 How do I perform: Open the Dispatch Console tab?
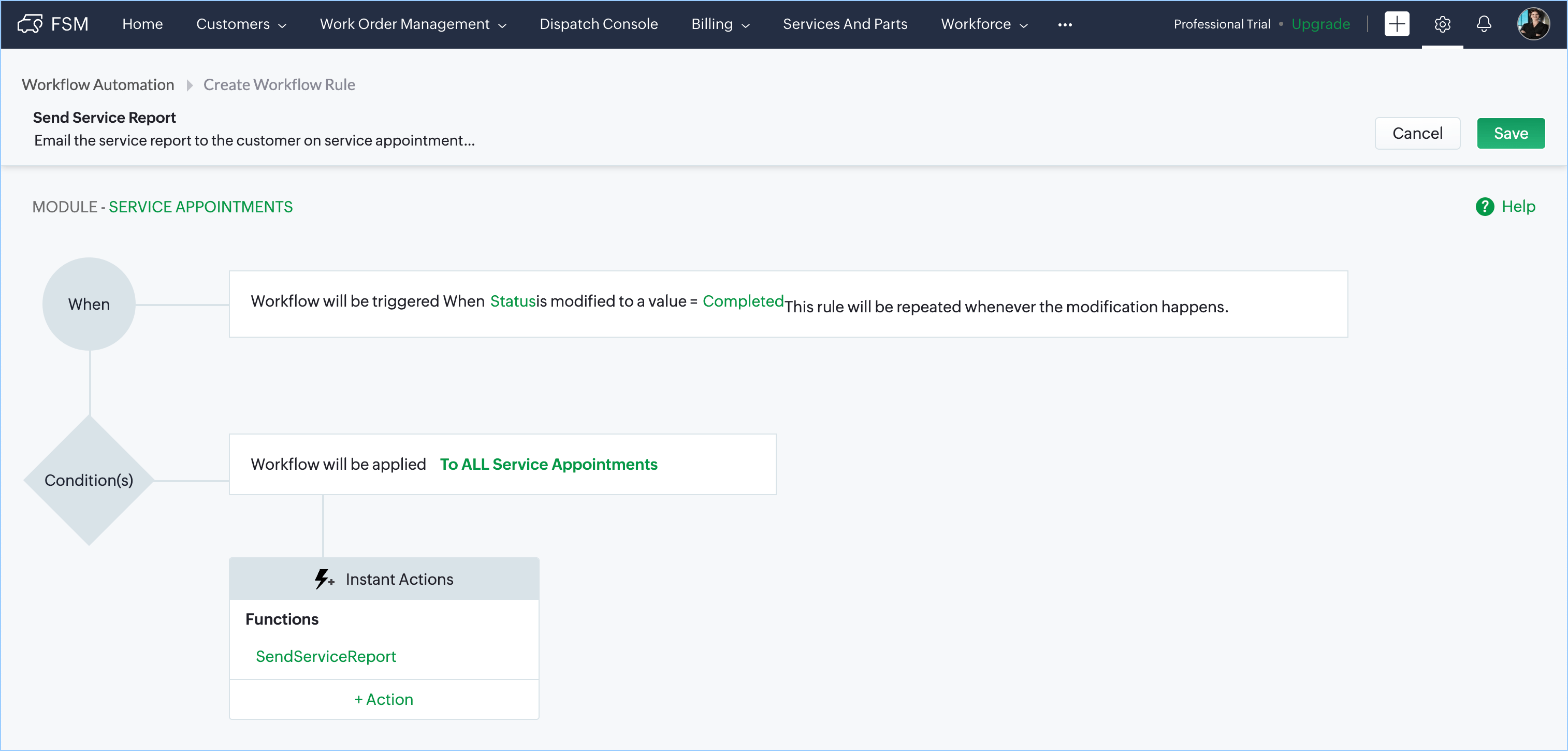coord(598,24)
